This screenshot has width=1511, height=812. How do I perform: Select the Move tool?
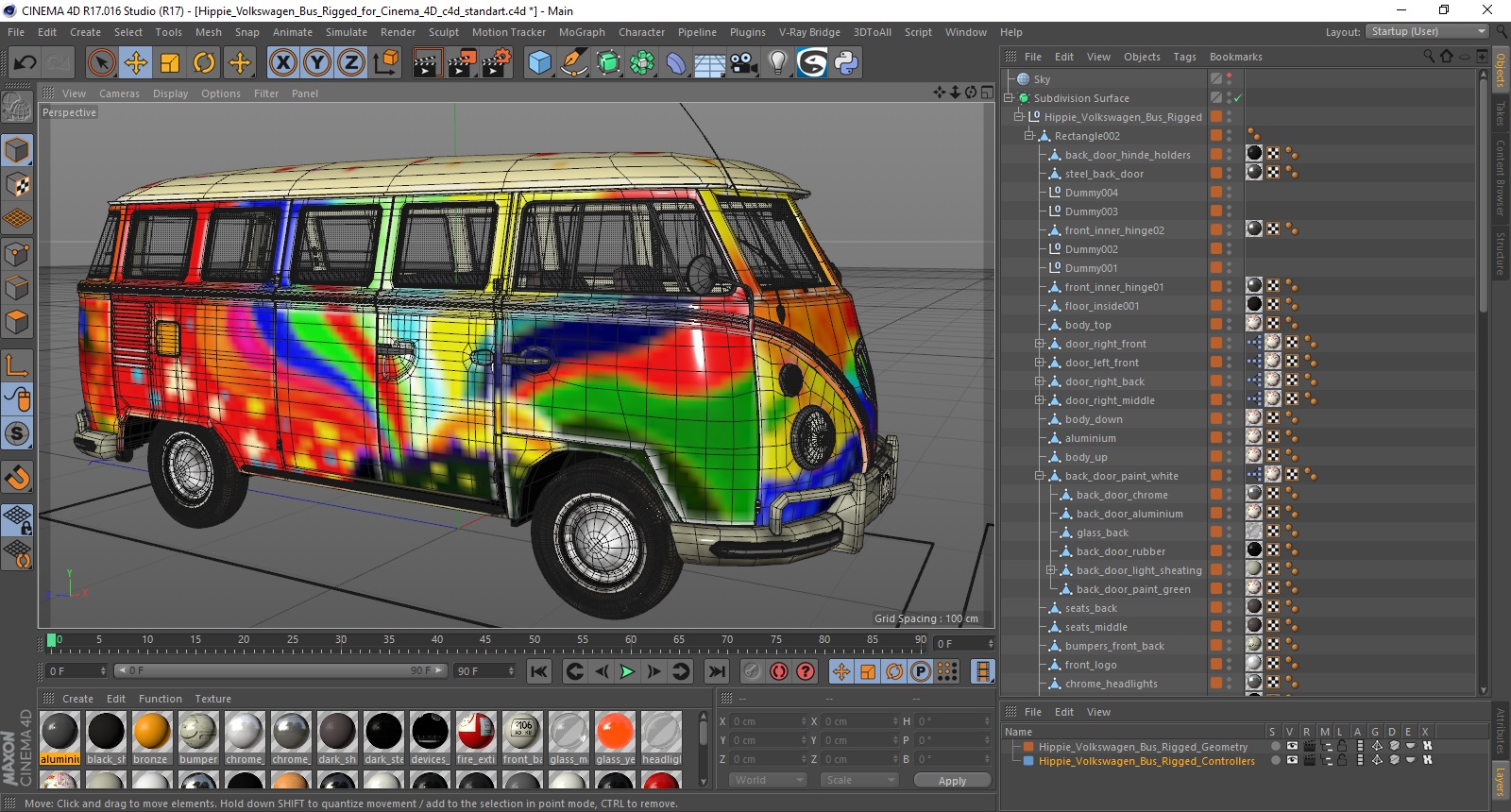[x=136, y=63]
